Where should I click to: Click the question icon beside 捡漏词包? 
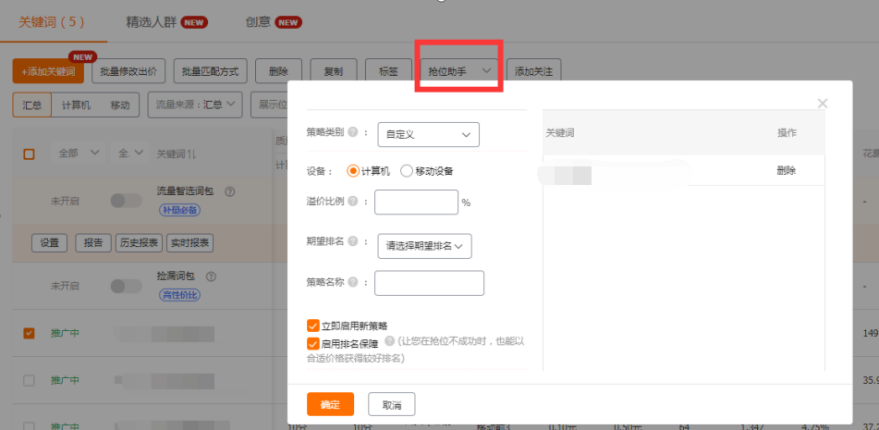(x=211, y=276)
